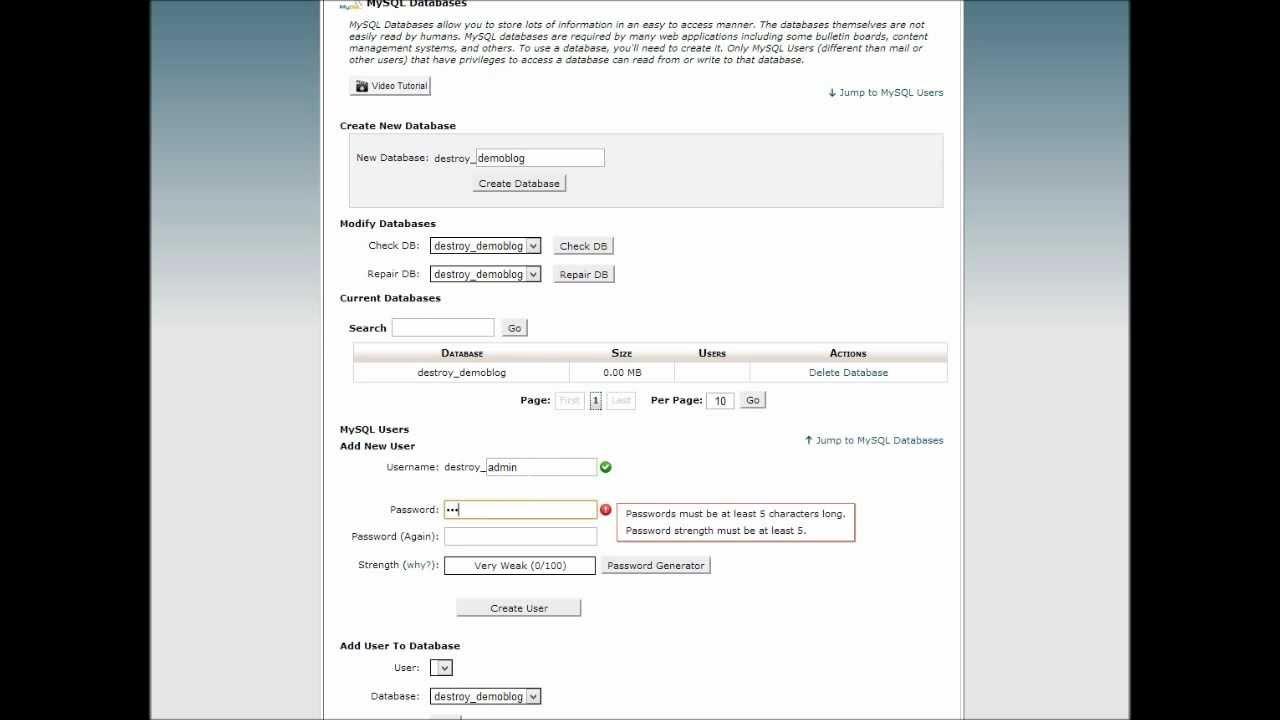Click the Very Weak strength meter
The image size is (1280, 720).
[x=520, y=565]
